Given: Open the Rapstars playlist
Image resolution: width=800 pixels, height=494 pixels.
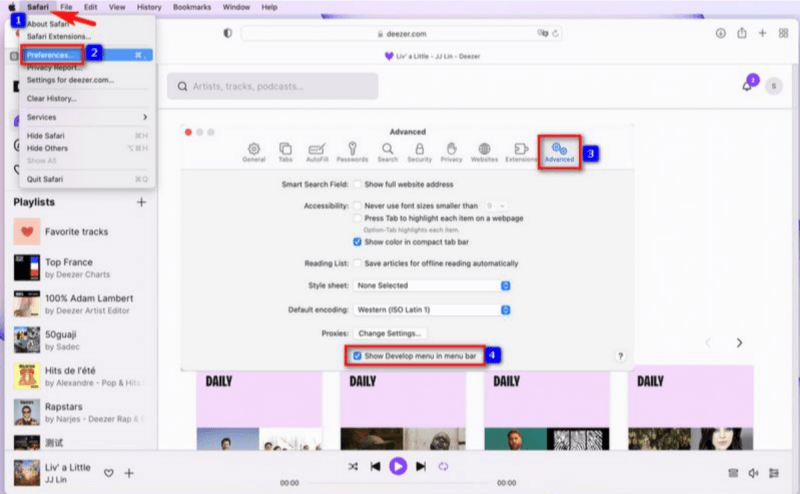Looking at the screenshot, I should (x=77, y=412).
